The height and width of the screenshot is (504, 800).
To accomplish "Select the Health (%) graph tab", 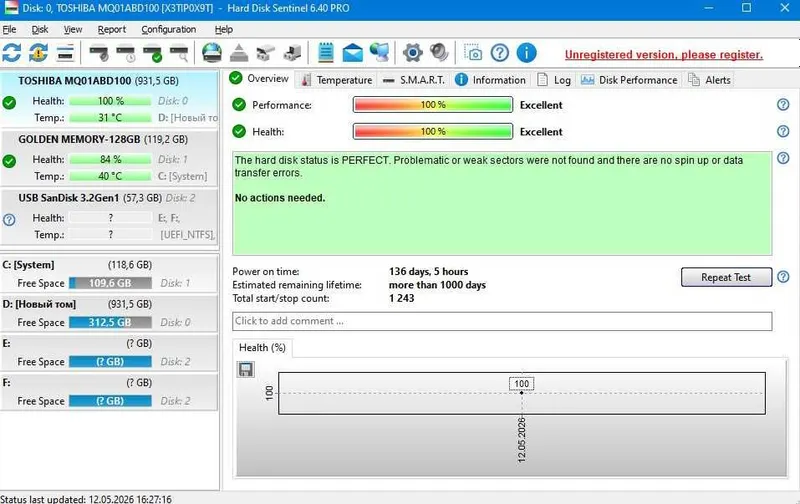I will [x=262, y=347].
